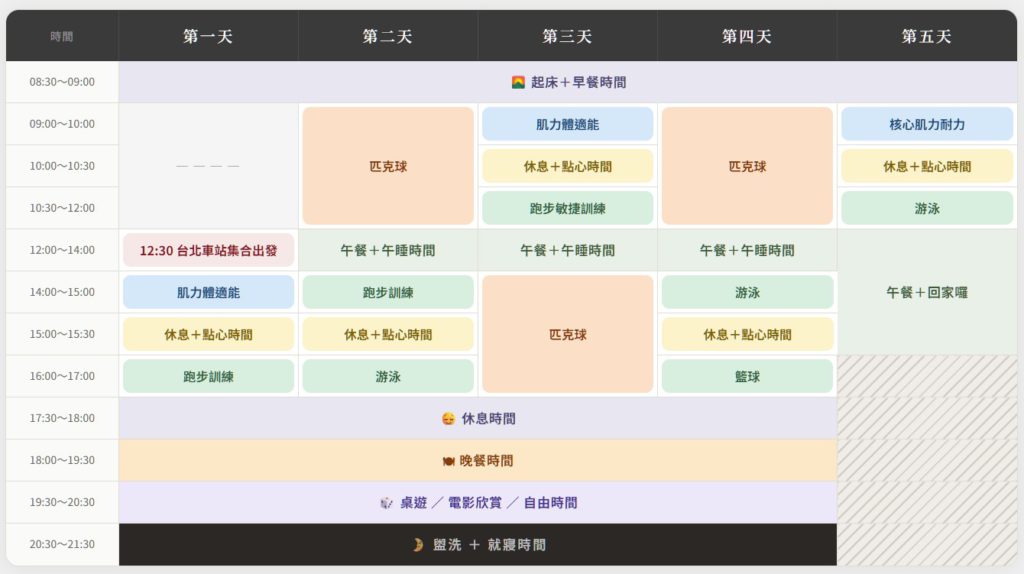Click the 時間 header cell
Viewport: 1024px width, 574px height.
62,36
